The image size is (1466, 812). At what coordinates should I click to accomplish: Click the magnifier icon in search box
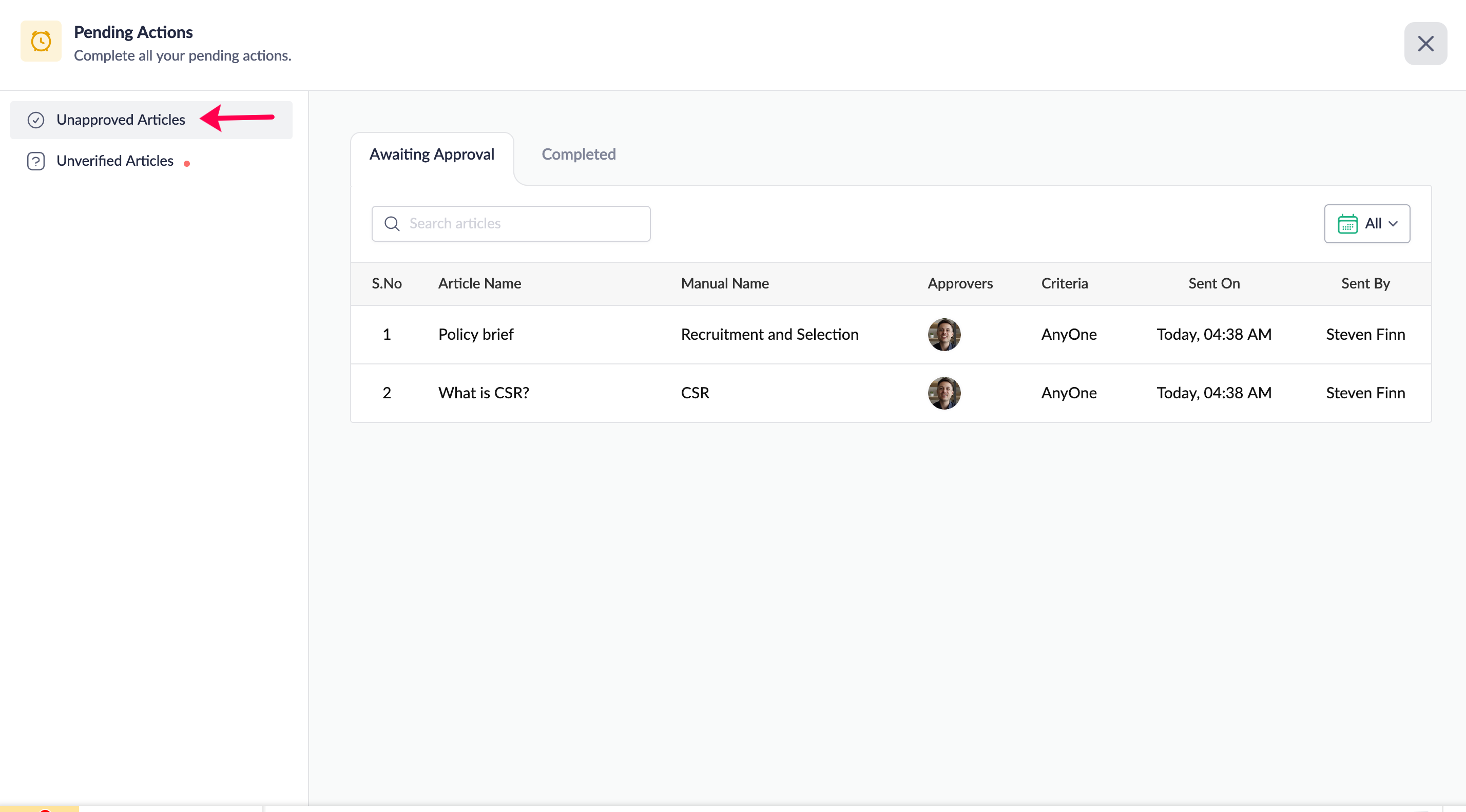pos(392,224)
